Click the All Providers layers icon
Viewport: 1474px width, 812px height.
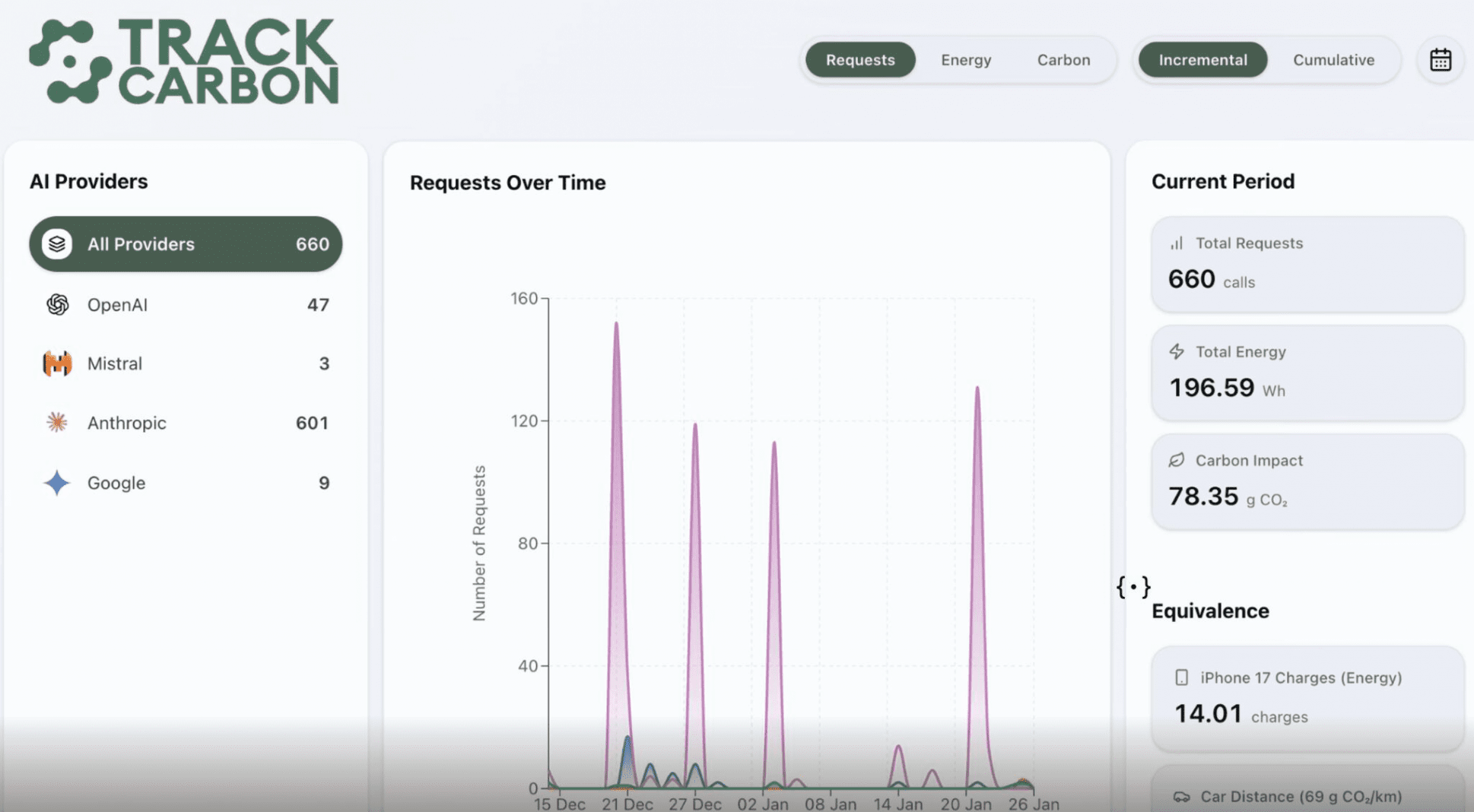[x=57, y=244]
